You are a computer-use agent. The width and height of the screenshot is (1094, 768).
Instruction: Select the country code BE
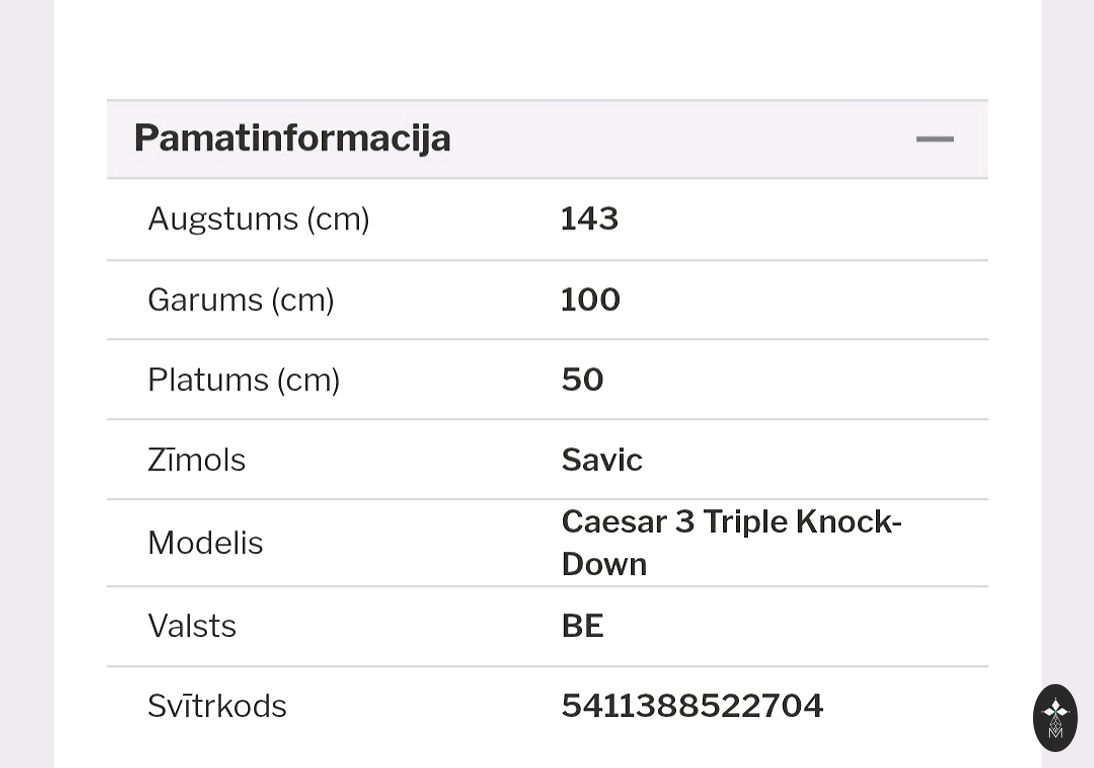tap(582, 626)
